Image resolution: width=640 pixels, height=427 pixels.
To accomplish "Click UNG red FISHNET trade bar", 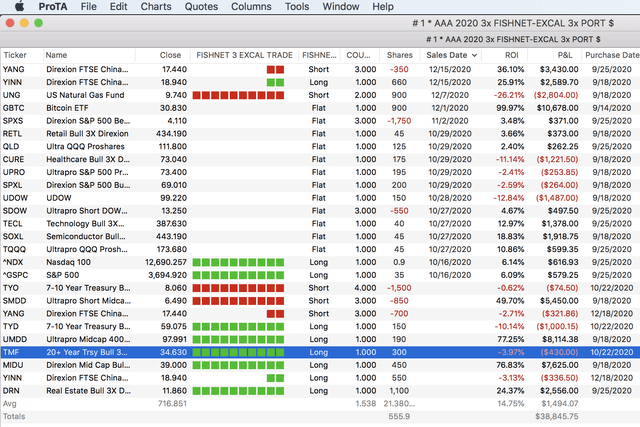I will (238, 95).
